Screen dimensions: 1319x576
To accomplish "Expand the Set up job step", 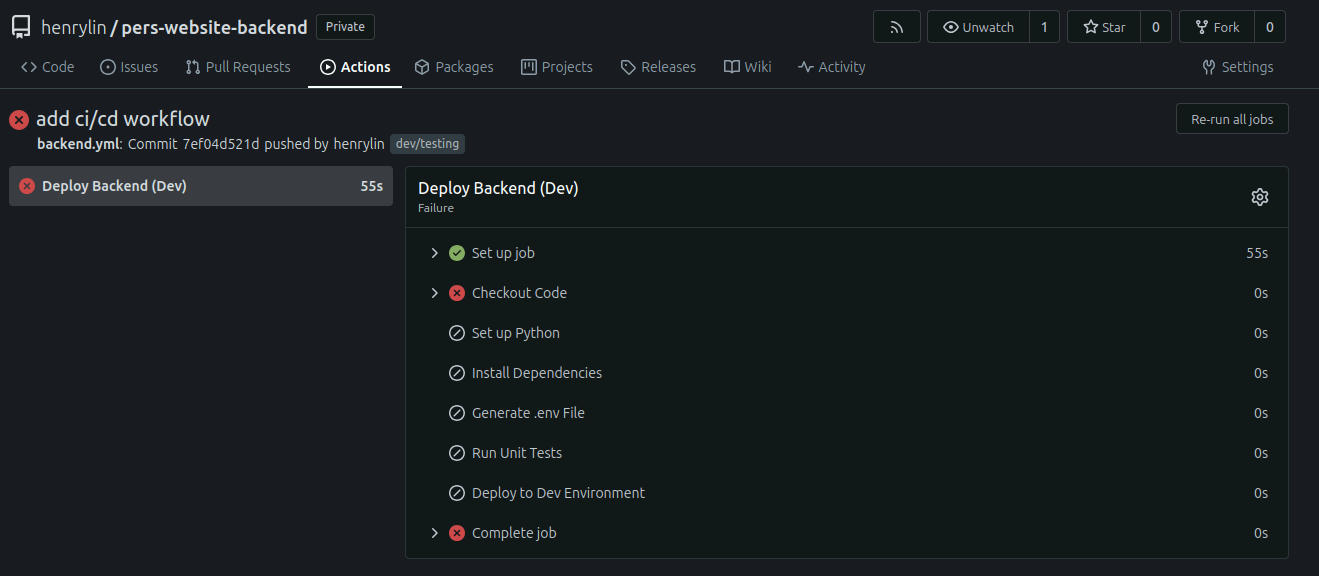I will tap(434, 253).
